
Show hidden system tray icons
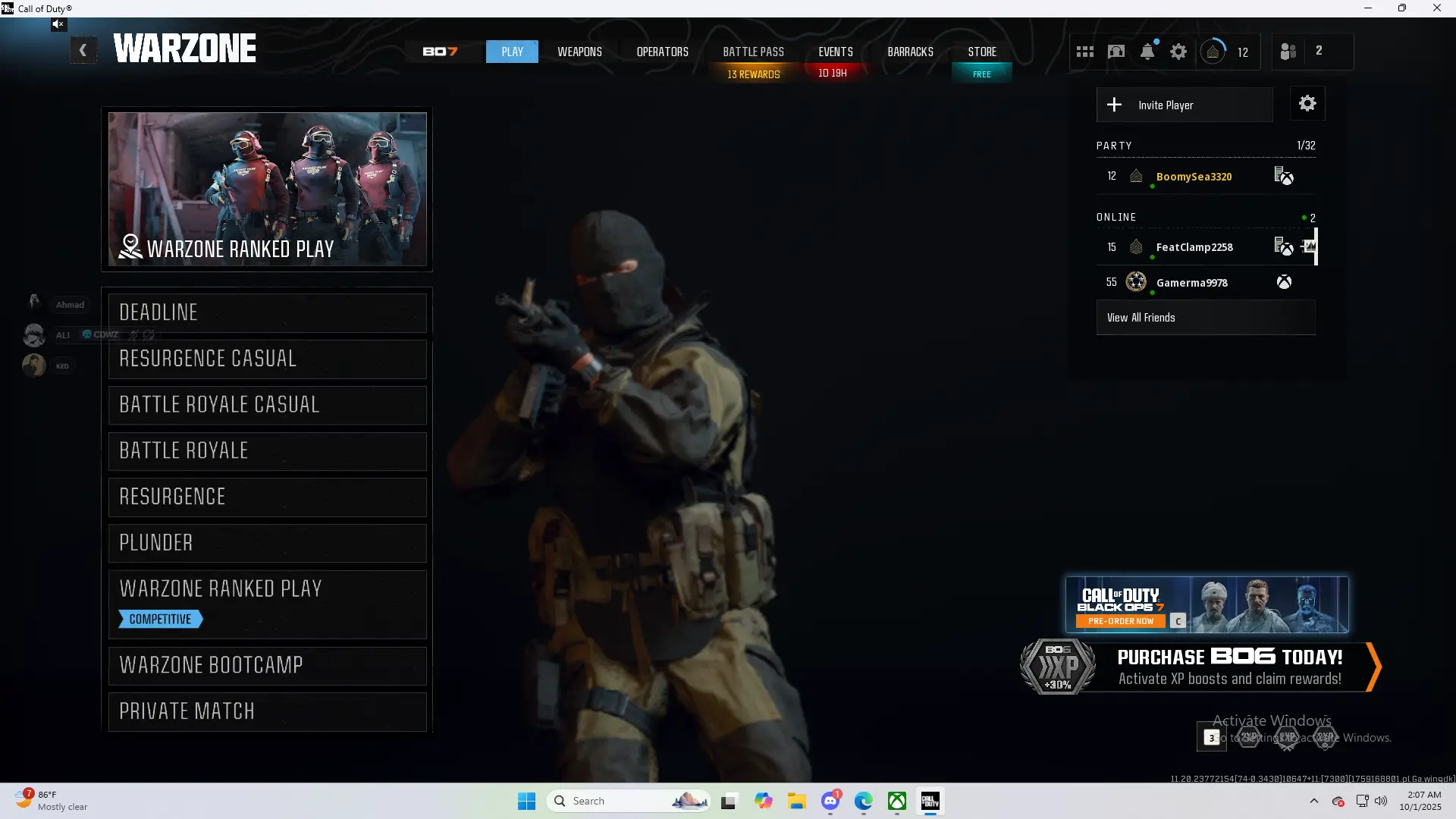[x=1314, y=801]
